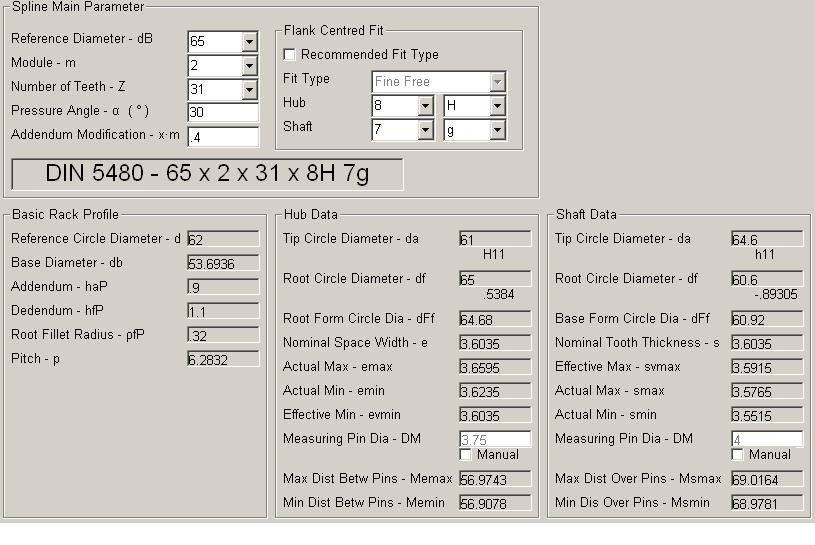This screenshot has width=815, height=545.
Task: Select the Root Fillet Radius value .32
Action: point(223,335)
